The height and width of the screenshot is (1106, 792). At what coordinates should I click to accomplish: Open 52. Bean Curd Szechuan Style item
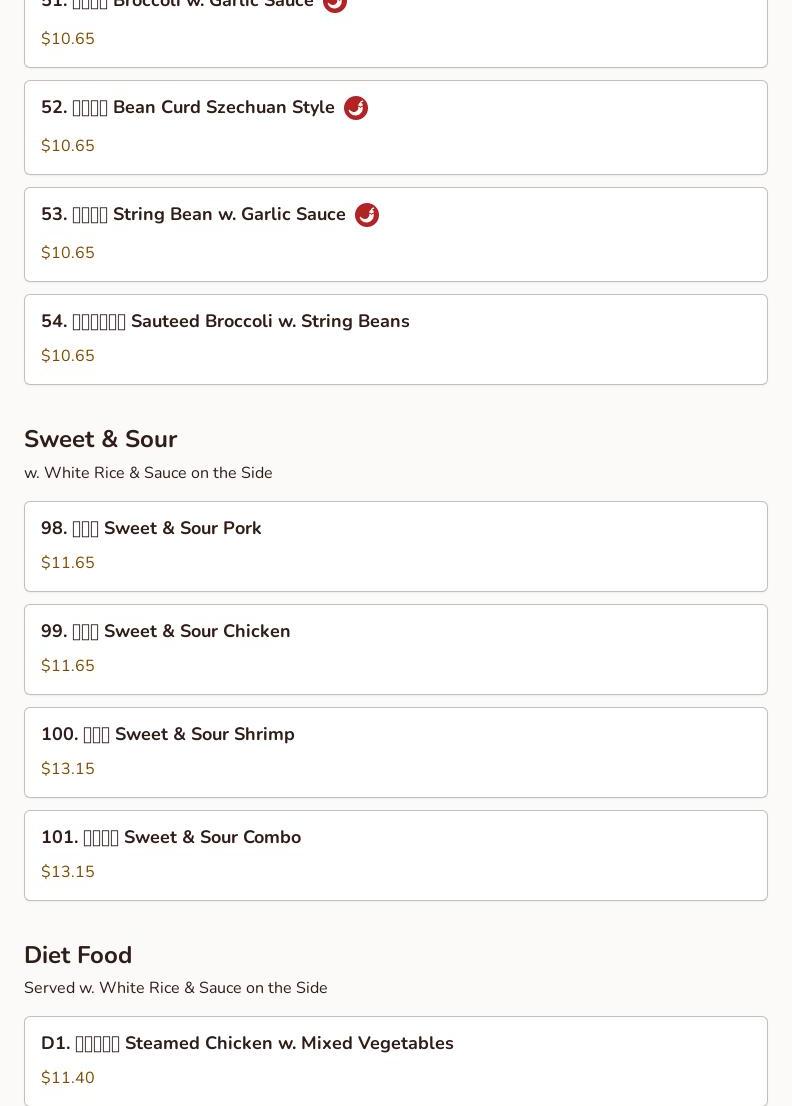pos(396,128)
